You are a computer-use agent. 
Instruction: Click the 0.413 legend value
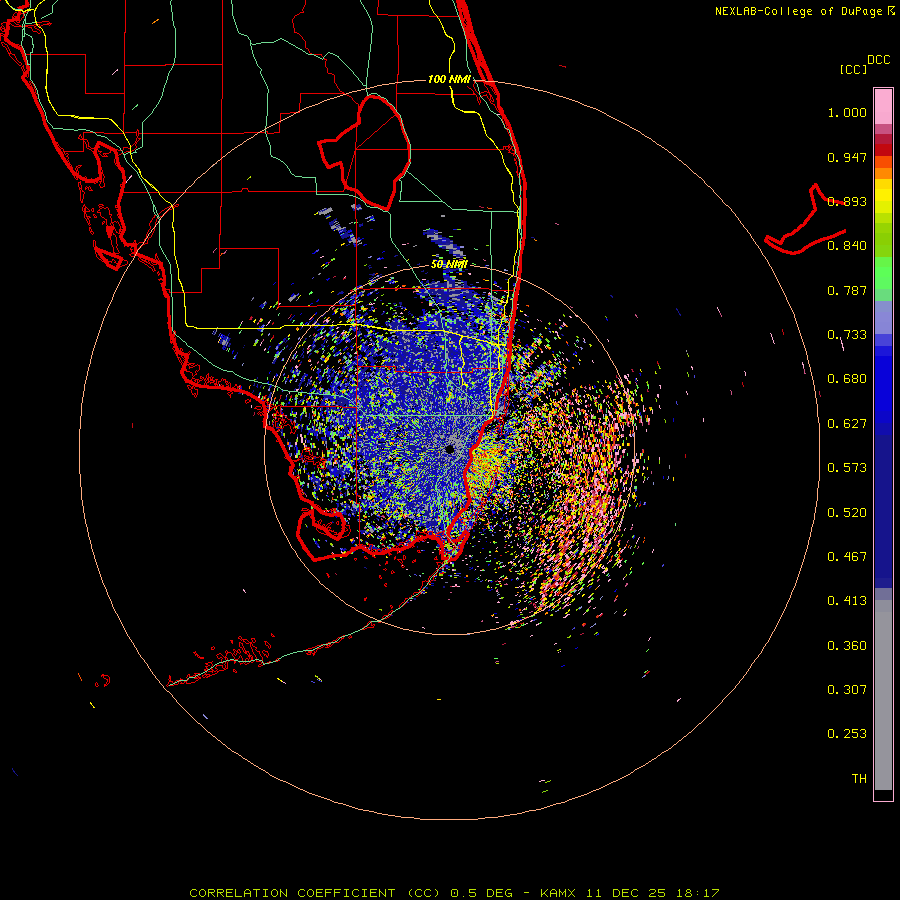coord(847,601)
